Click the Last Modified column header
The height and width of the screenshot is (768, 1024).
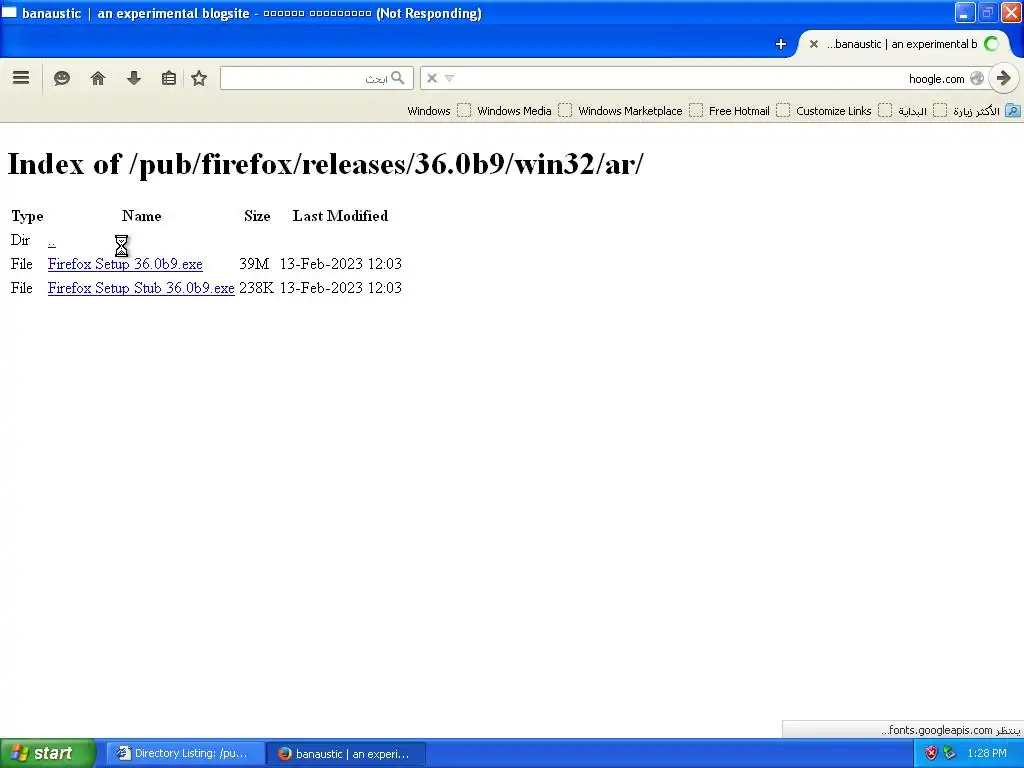(x=340, y=216)
